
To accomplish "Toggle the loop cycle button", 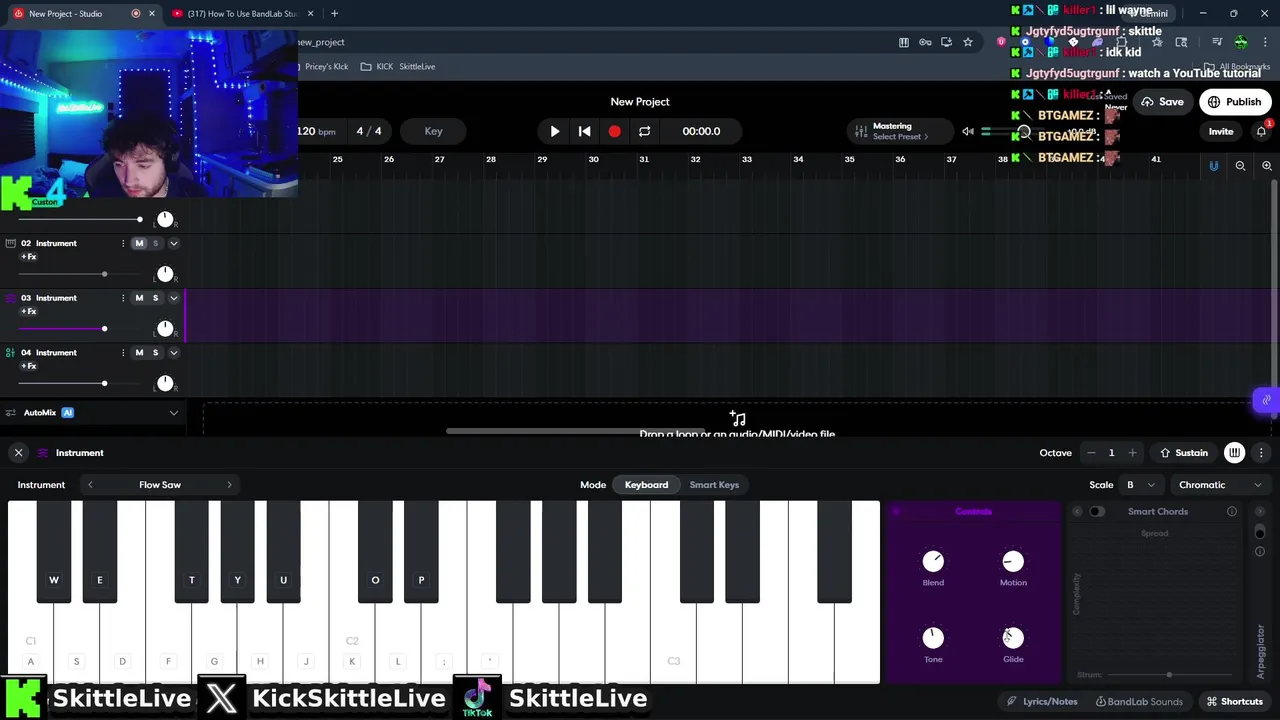I will coord(644,131).
